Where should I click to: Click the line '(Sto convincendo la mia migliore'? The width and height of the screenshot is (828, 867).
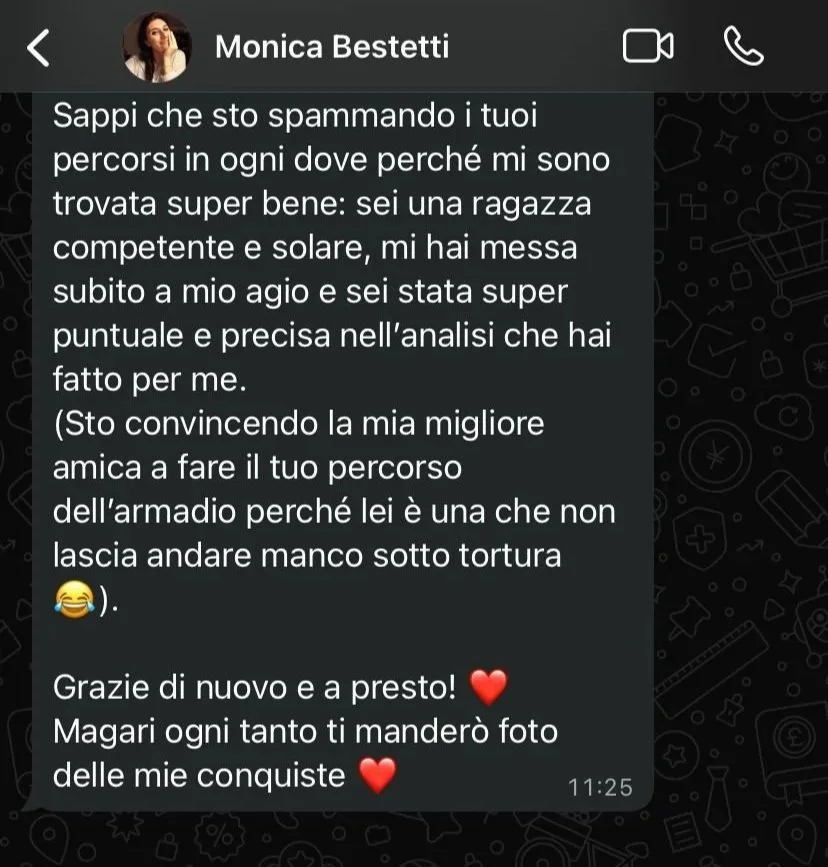point(299,424)
